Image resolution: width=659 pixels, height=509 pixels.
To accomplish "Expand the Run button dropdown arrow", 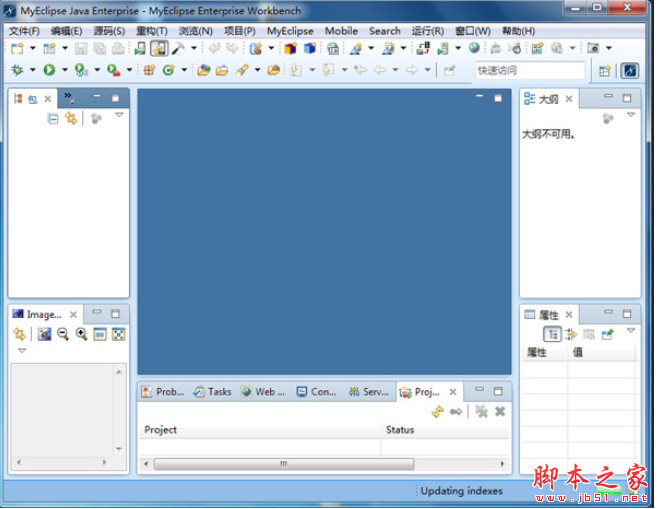I will pos(65,70).
